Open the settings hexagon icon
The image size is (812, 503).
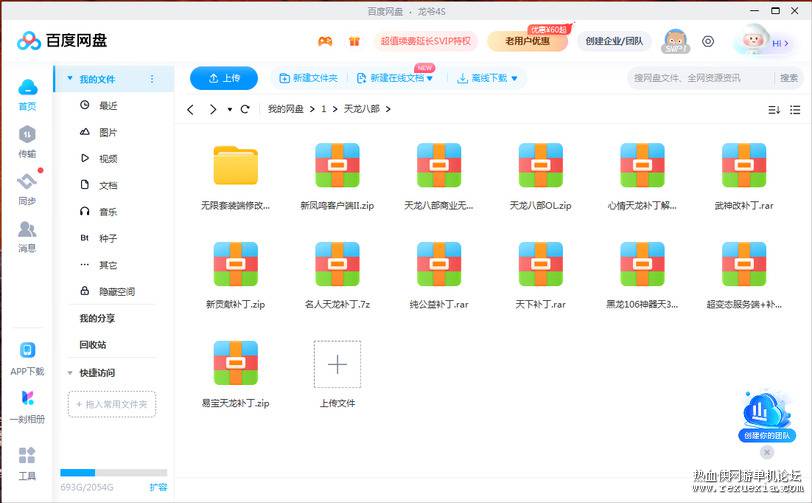click(708, 41)
